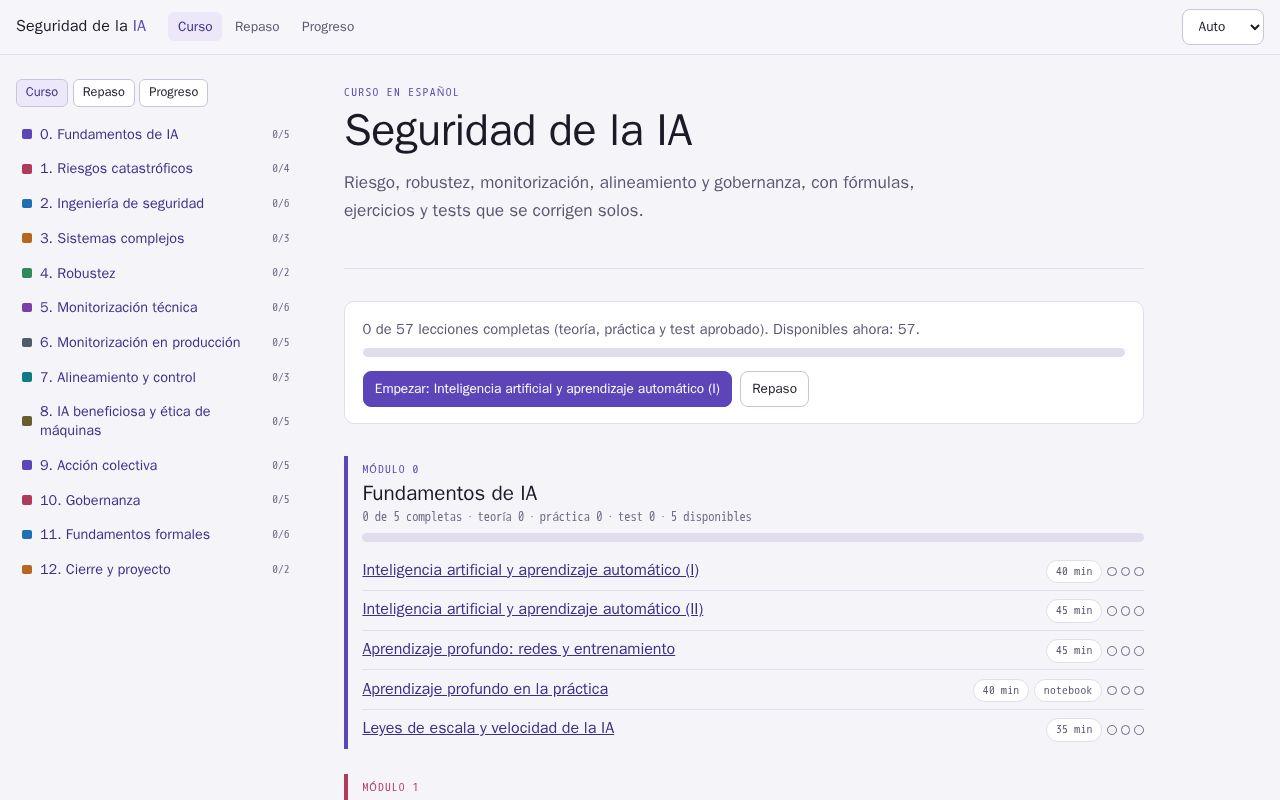
Task: Switch to Progreso in top navigation
Action: (328, 27)
